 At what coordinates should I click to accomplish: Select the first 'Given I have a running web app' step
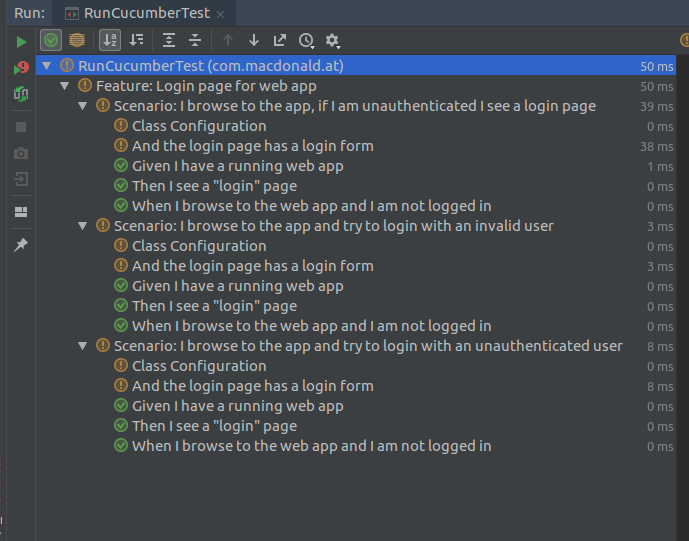pyautogui.click(x=237, y=166)
